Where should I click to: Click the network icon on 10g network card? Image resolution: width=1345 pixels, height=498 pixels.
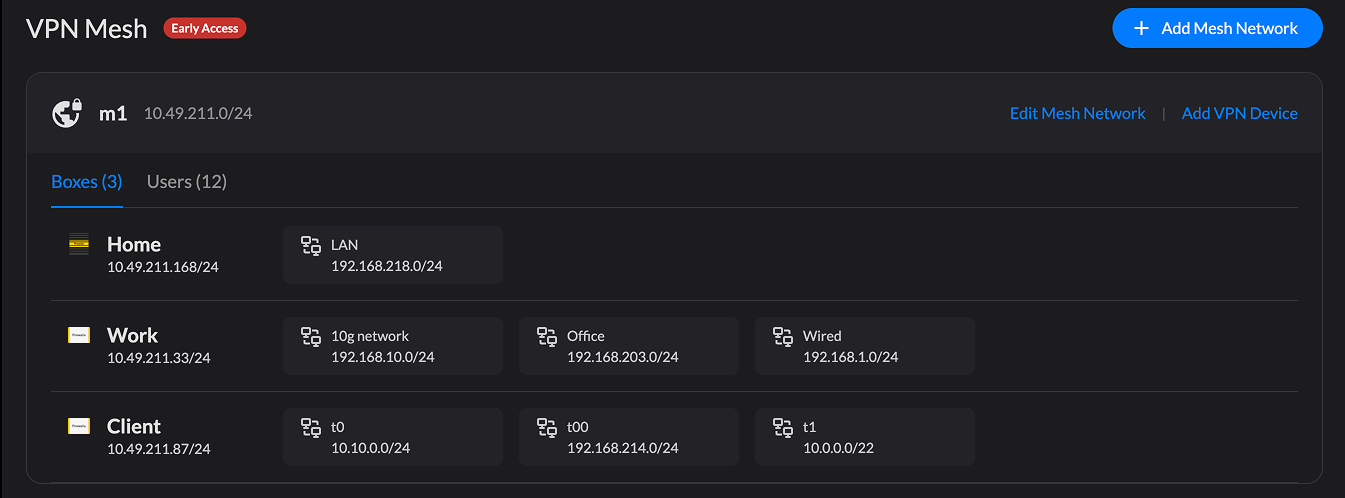tap(311, 336)
